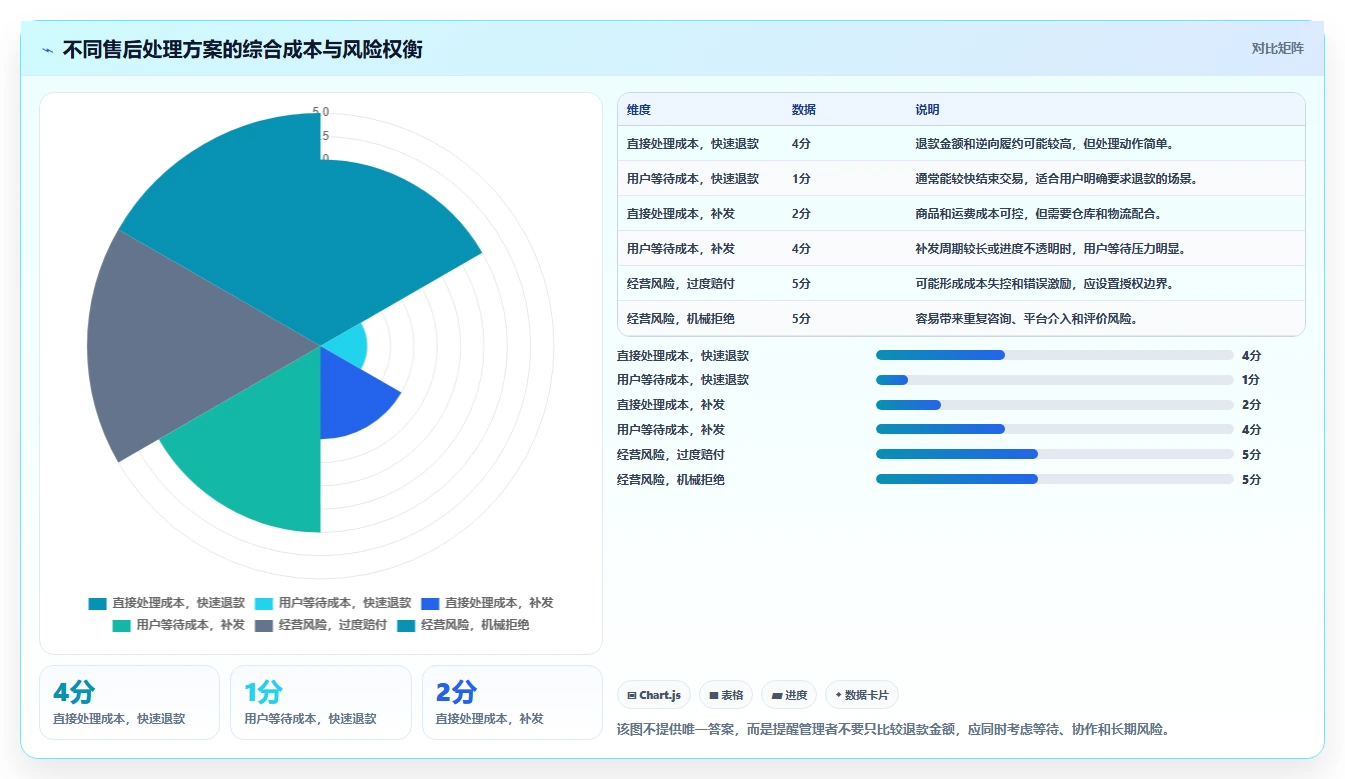Click progress bar for 直接处理成本，补发
The width and height of the screenshot is (1345, 779).
1055,405
